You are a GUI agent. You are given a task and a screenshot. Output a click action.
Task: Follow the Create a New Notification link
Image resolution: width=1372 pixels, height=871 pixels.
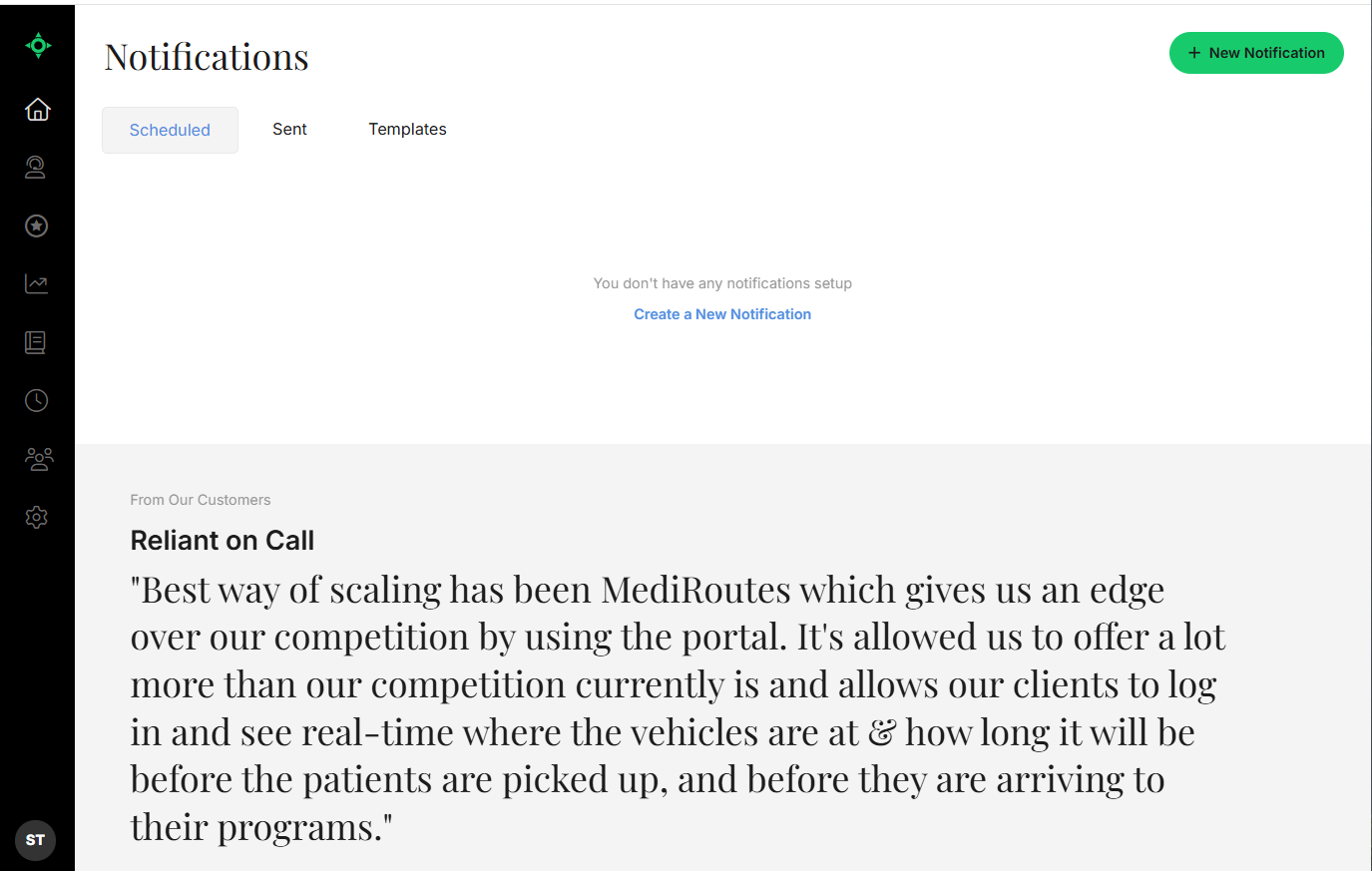coord(722,314)
